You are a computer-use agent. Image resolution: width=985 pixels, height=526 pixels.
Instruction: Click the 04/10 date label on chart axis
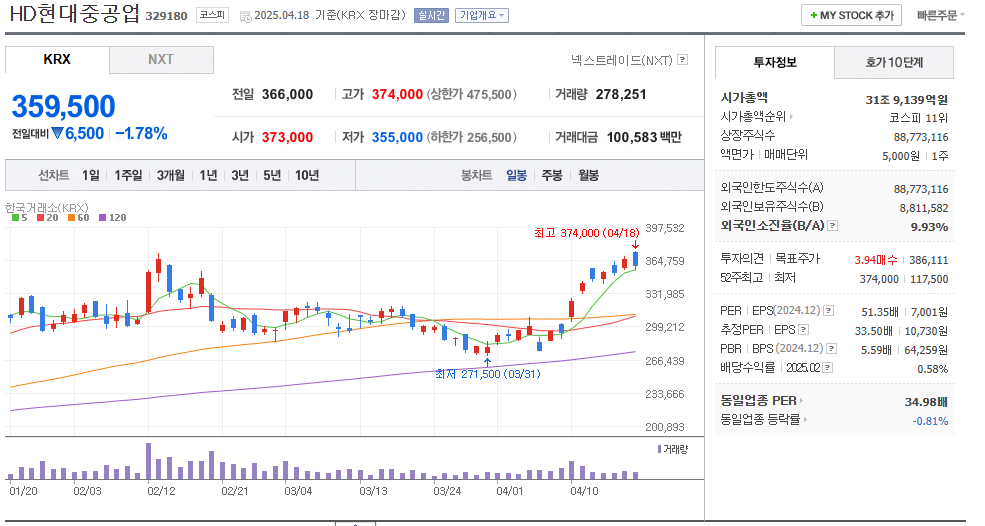click(584, 491)
